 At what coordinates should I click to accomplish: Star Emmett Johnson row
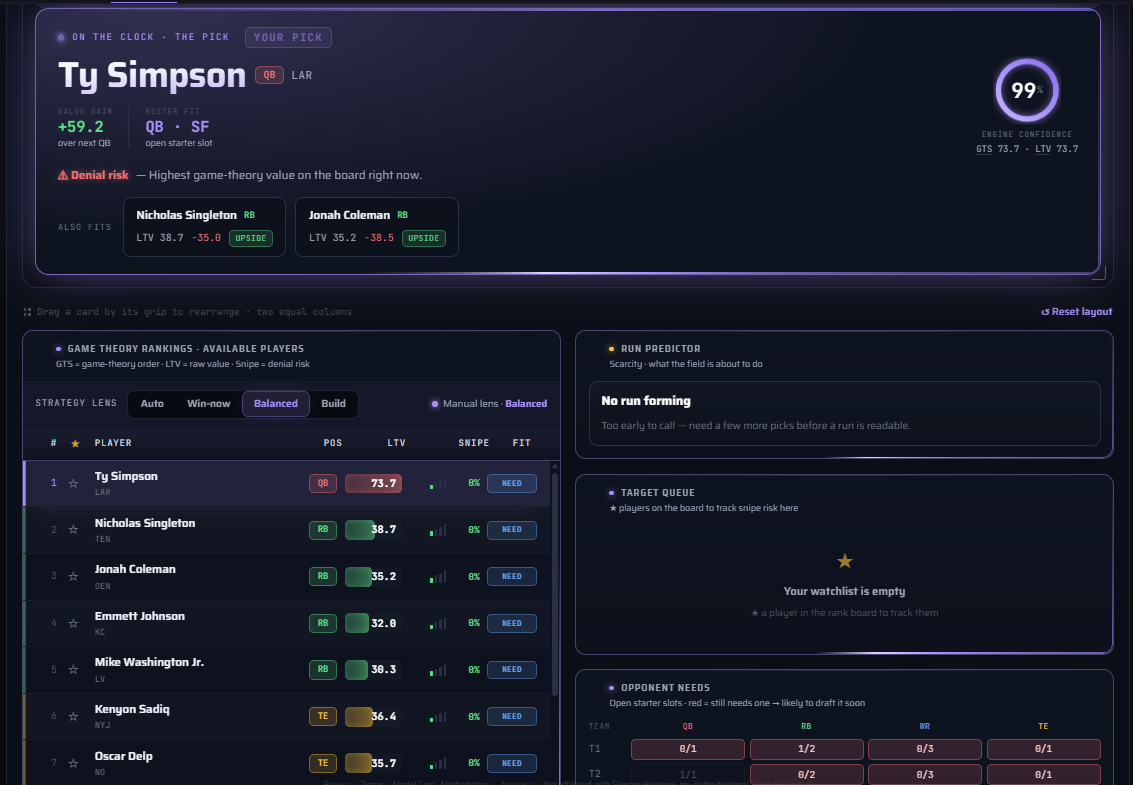(x=73, y=623)
